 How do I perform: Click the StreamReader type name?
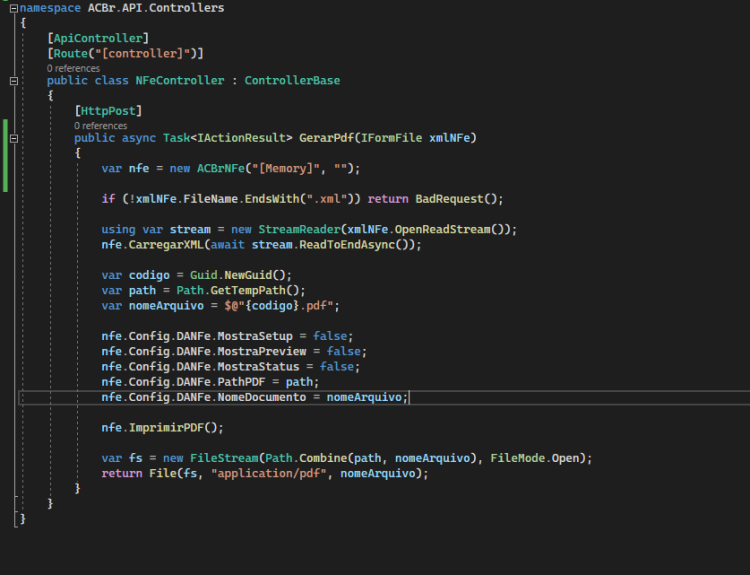299,230
